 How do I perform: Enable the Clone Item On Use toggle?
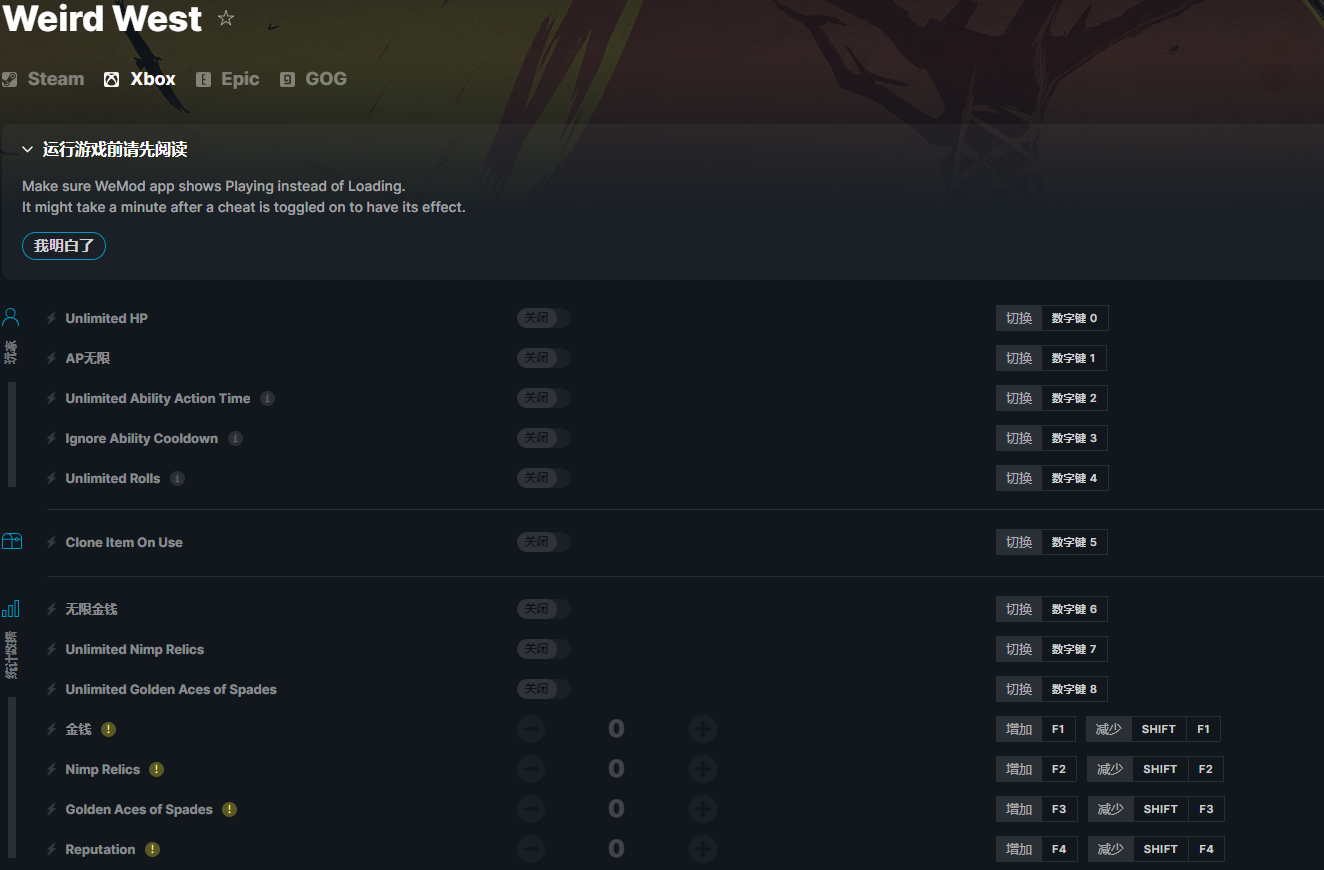[x=544, y=542]
